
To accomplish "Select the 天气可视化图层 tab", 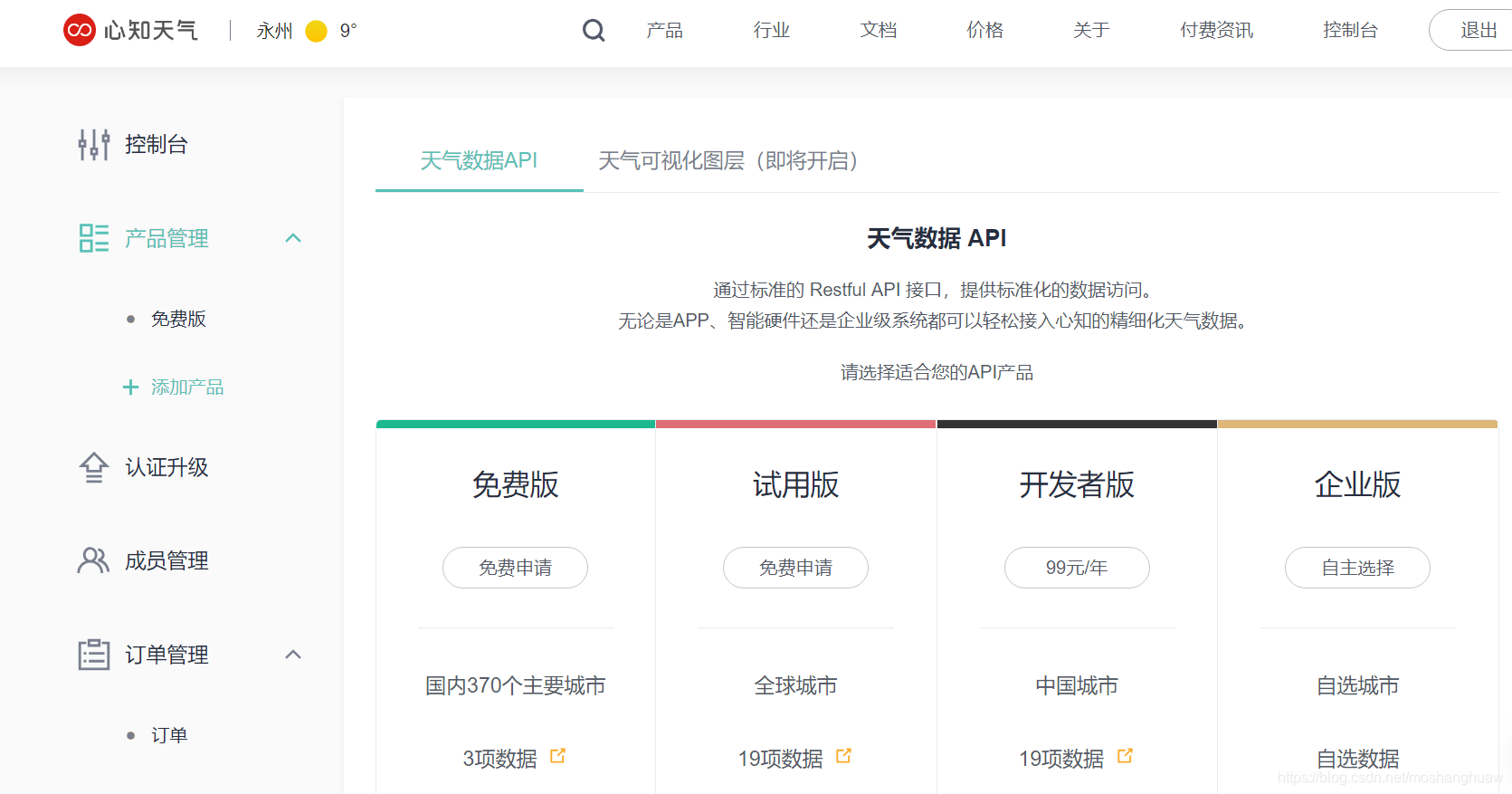I will click(728, 161).
